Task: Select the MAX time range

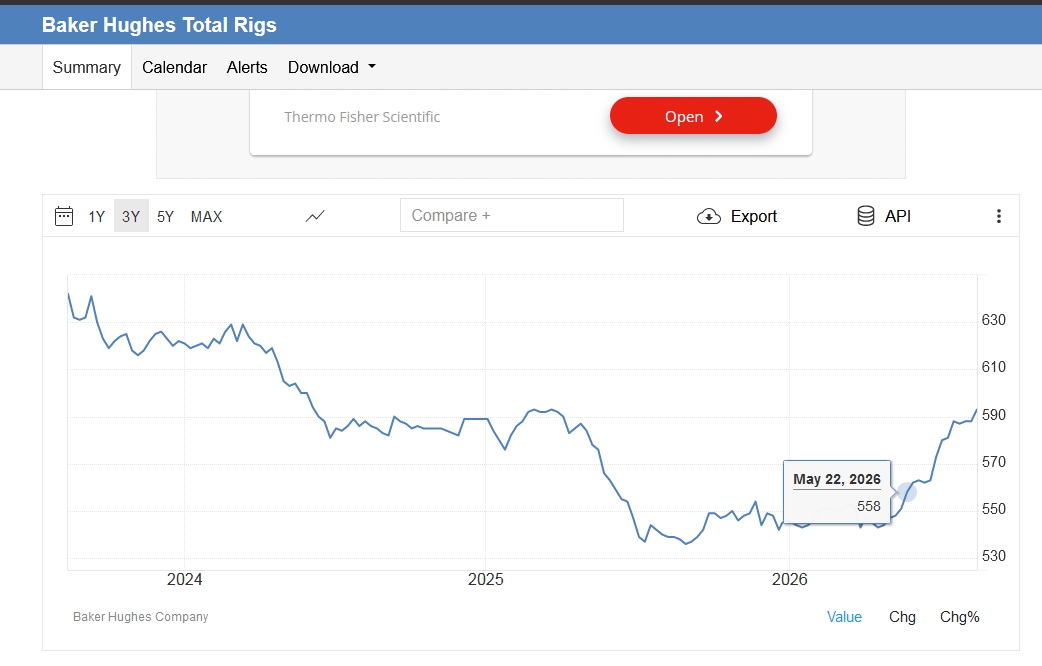Action: pos(207,217)
